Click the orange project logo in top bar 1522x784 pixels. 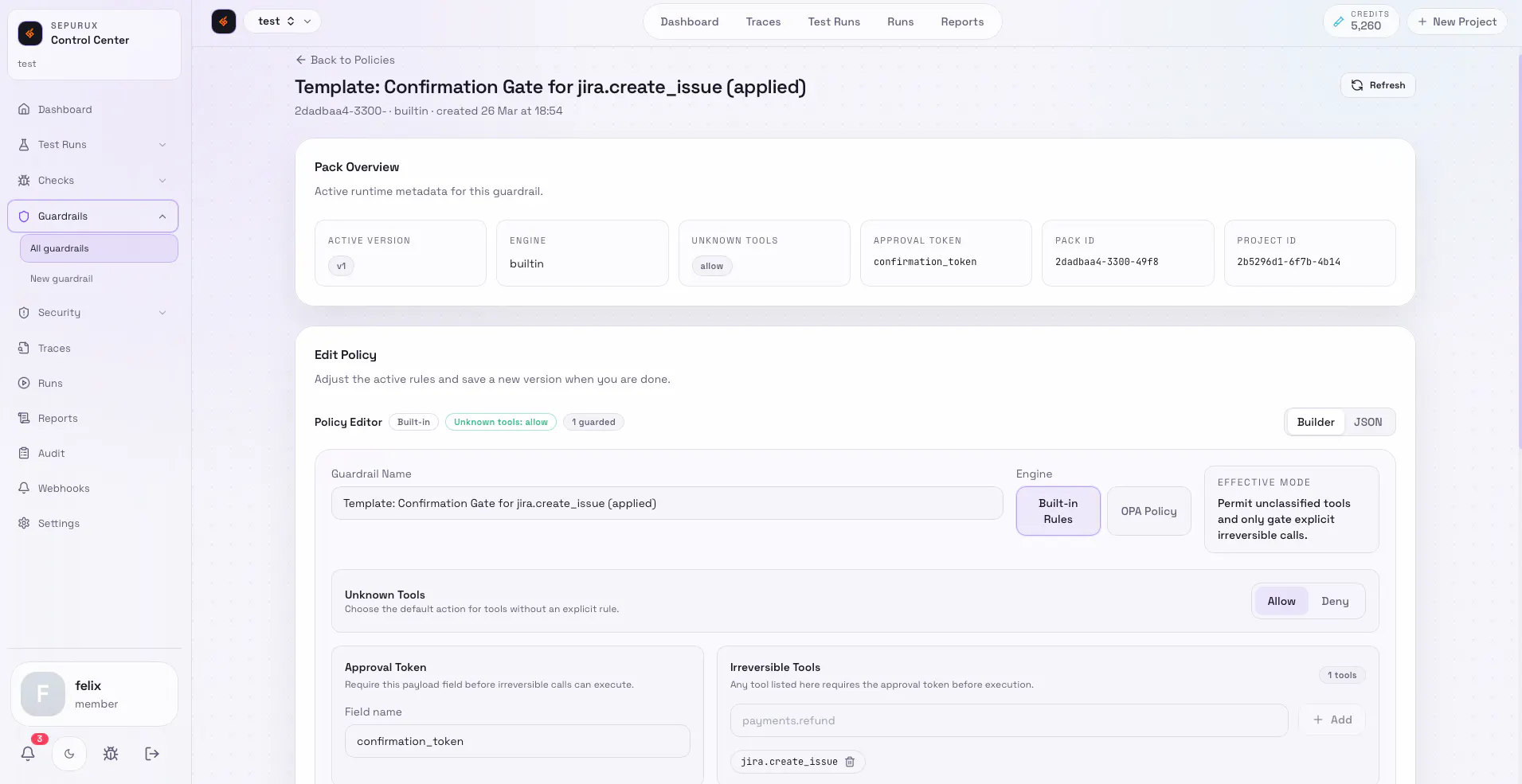point(224,21)
